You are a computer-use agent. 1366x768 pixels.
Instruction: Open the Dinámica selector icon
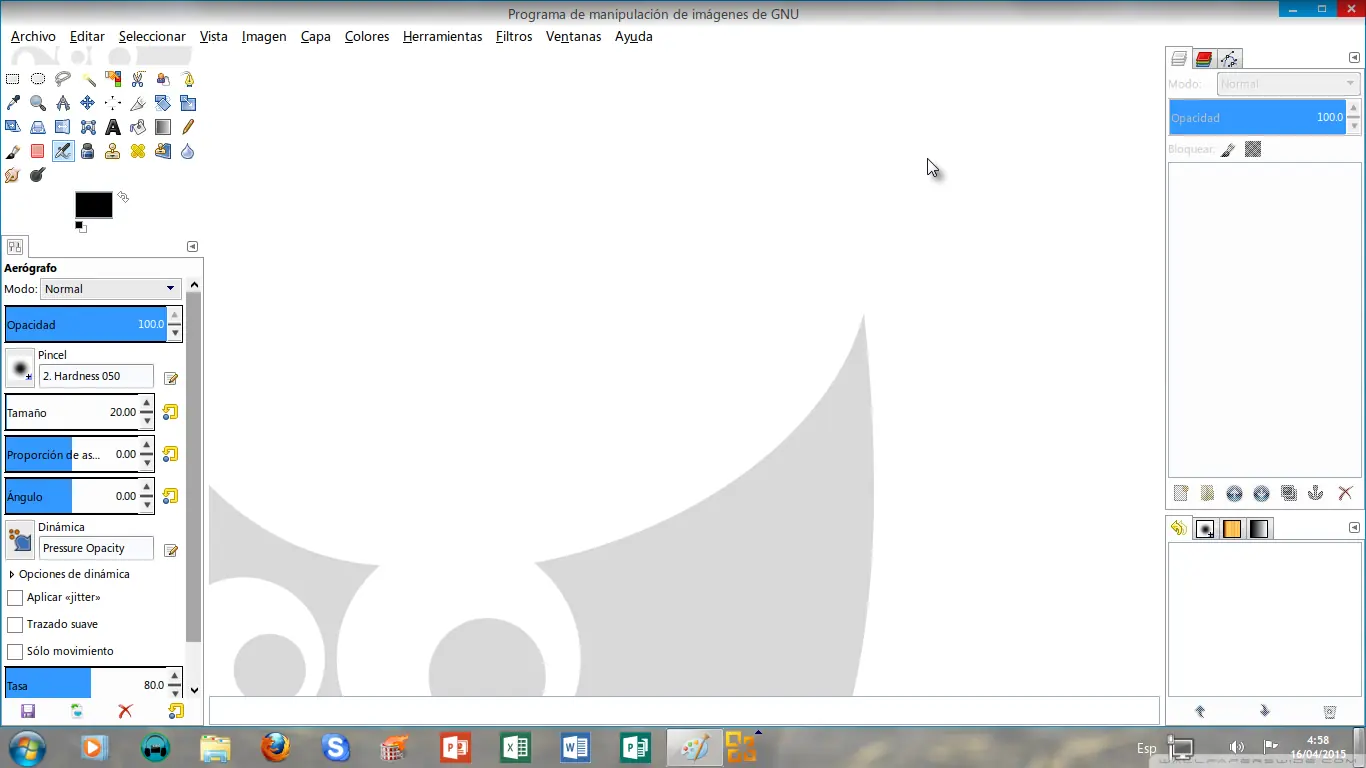click(20, 540)
